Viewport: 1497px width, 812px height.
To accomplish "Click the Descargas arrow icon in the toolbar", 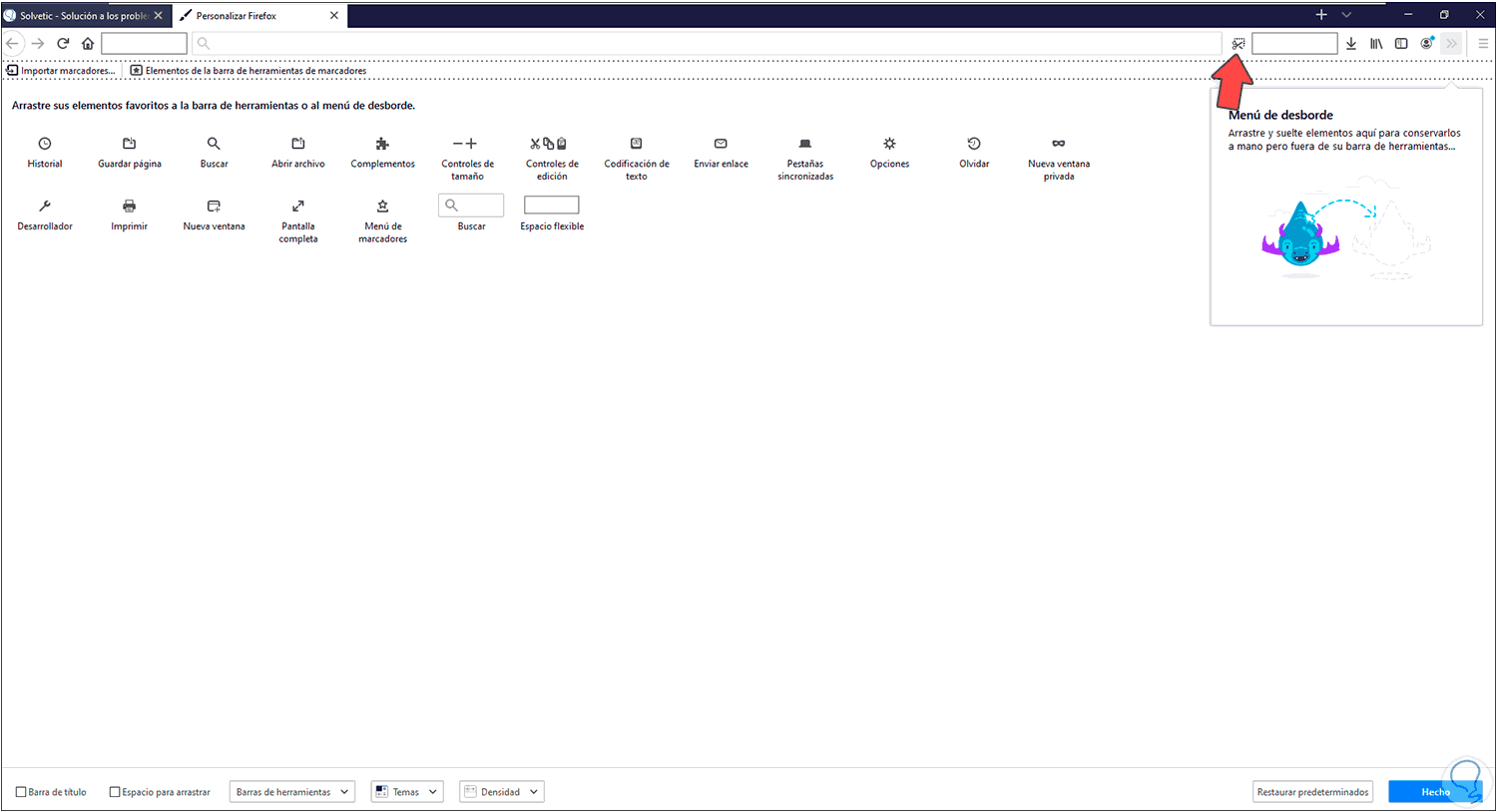I will coord(1351,43).
